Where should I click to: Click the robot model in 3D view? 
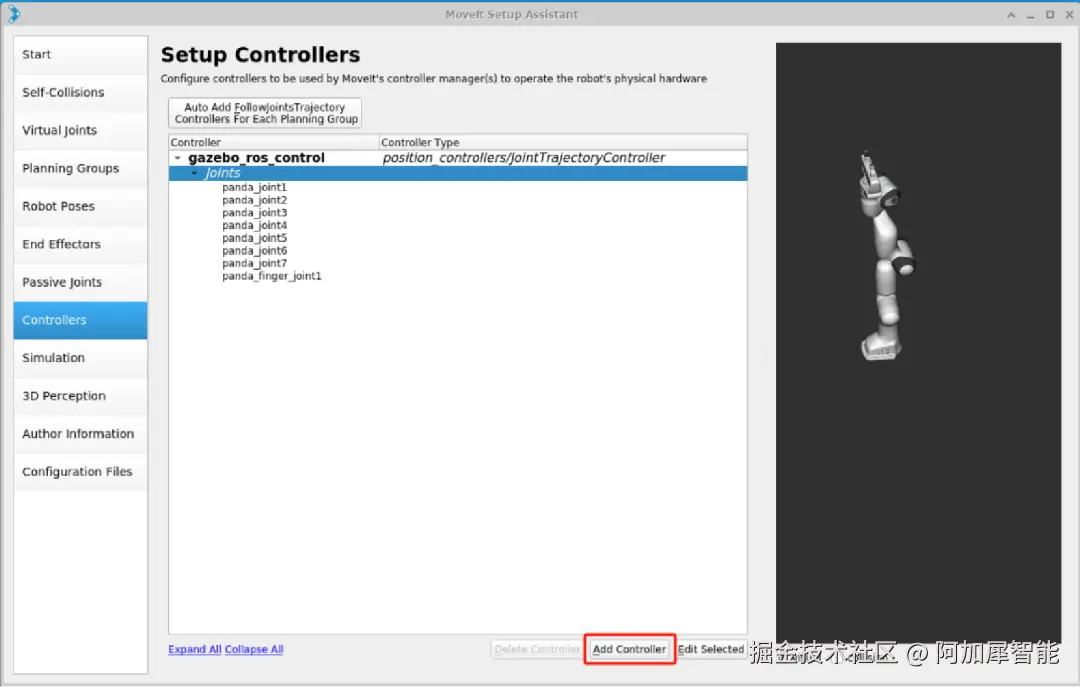click(x=886, y=256)
